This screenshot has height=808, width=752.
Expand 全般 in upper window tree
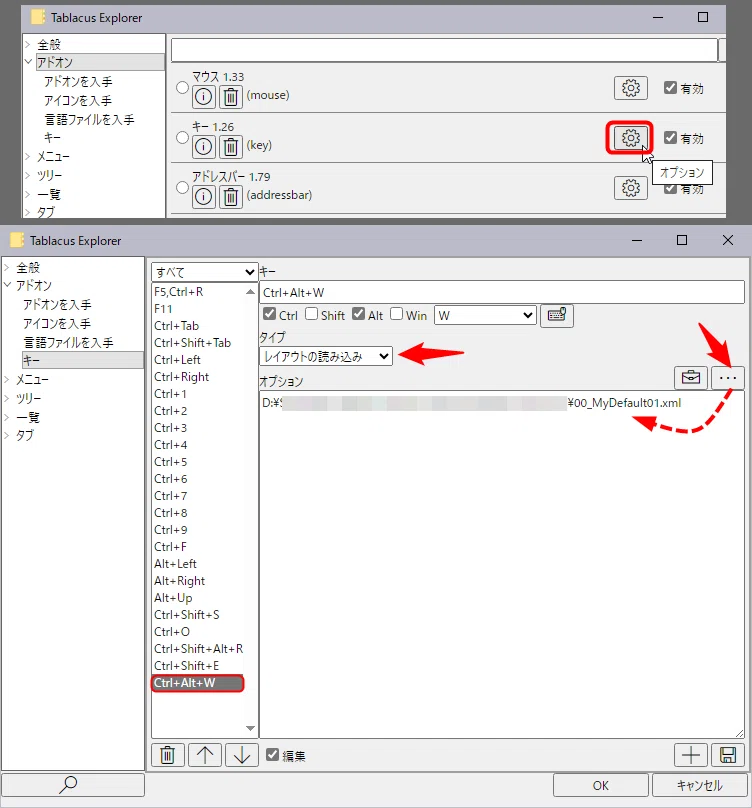coord(28,44)
